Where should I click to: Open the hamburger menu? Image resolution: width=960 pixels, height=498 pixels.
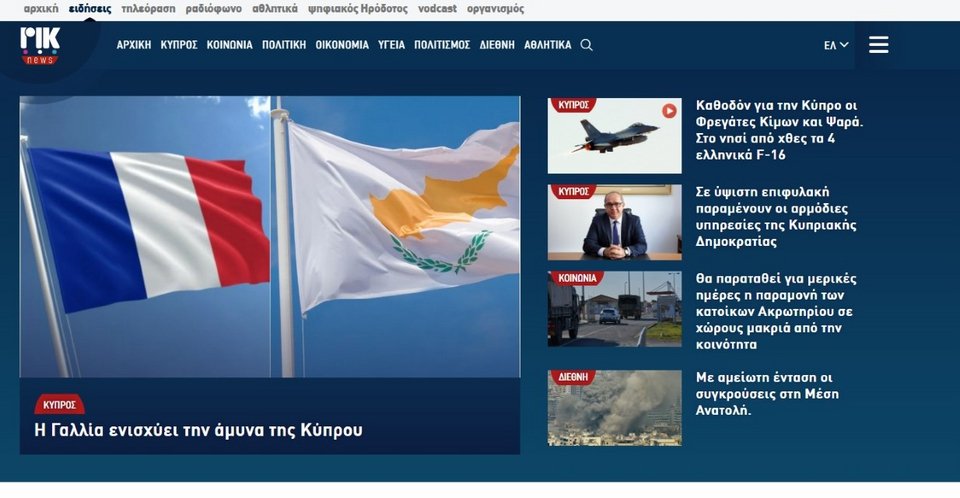878,45
